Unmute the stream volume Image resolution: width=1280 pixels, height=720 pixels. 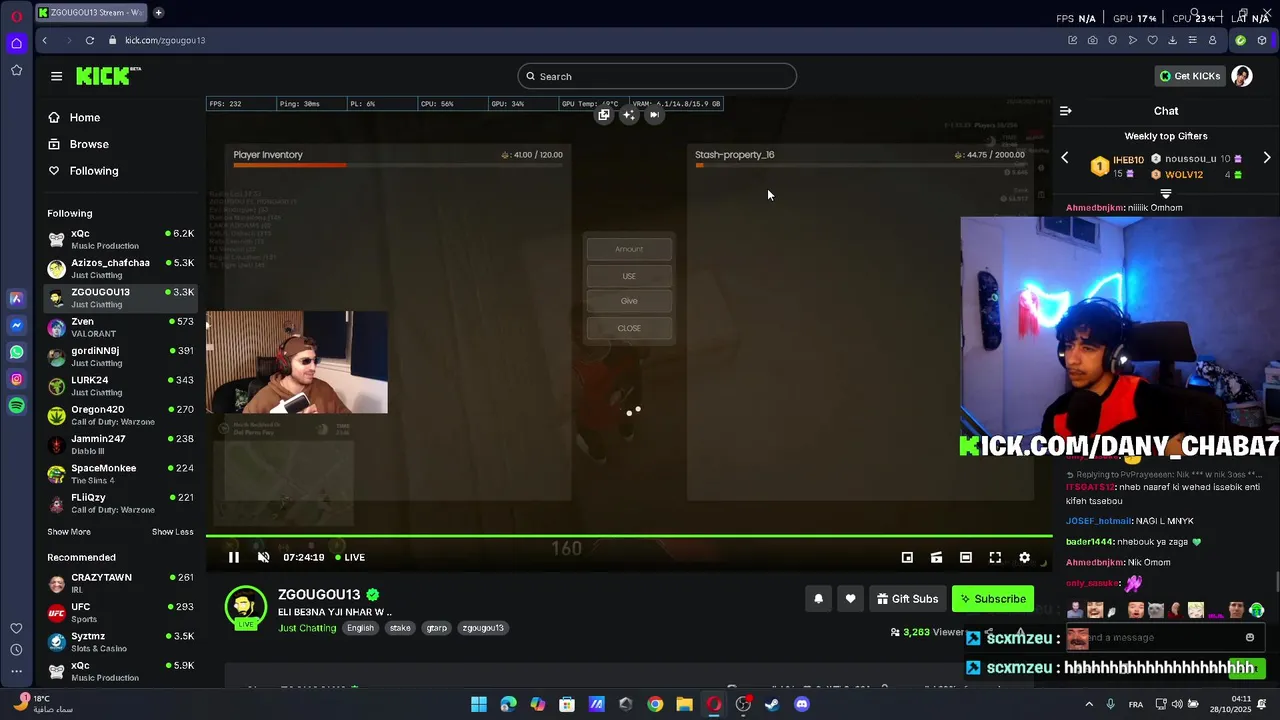point(263,558)
